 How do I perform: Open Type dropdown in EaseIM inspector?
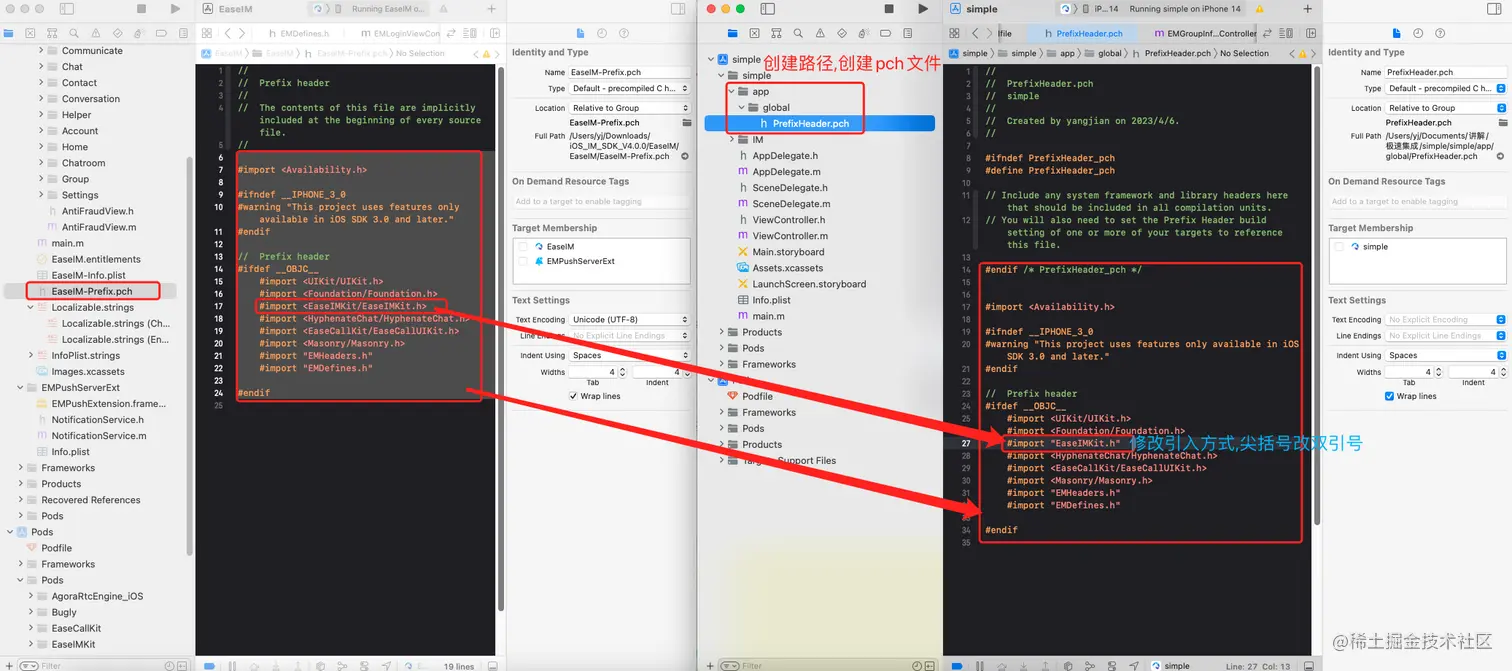pyautogui.click(x=629, y=88)
